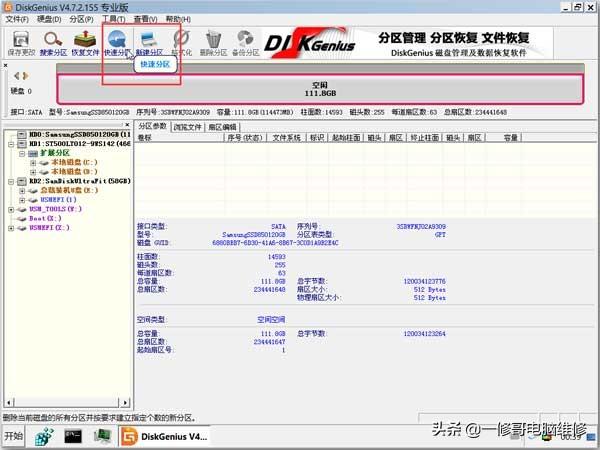Expand the USBEFI (Z:) node
The height and width of the screenshot is (450, 600).
[x=11, y=228]
